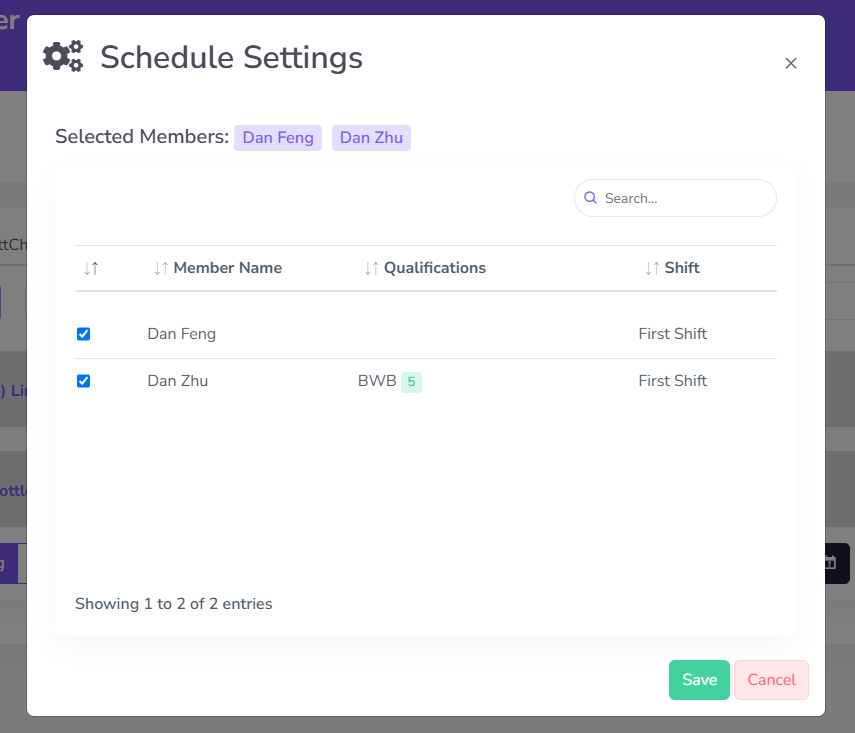This screenshot has width=855, height=733.
Task: Click sort arrows beside Qualifications
Action: [x=372, y=268]
